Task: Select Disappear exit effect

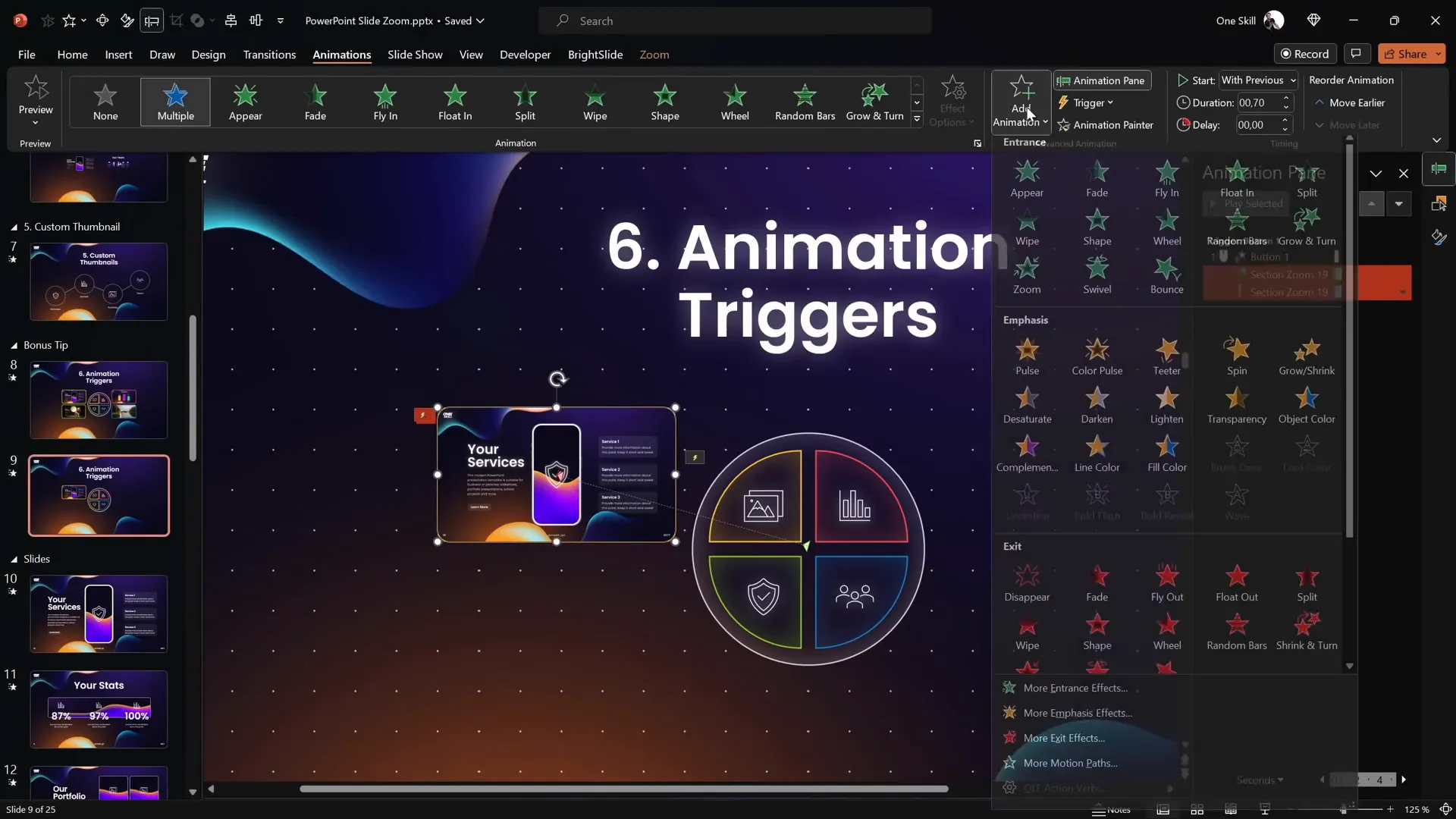Action: (x=1027, y=583)
